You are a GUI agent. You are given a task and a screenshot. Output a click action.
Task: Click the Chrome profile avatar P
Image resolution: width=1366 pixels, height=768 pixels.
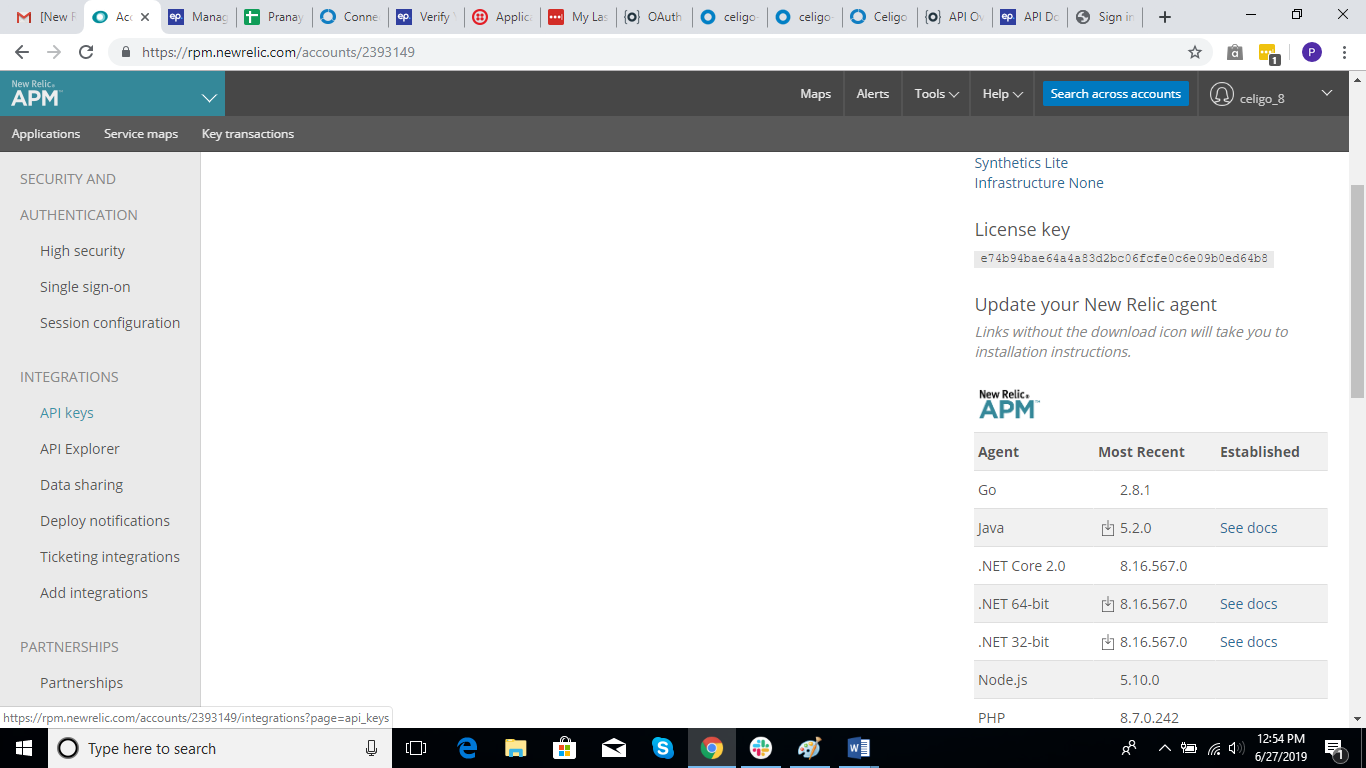click(1311, 52)
